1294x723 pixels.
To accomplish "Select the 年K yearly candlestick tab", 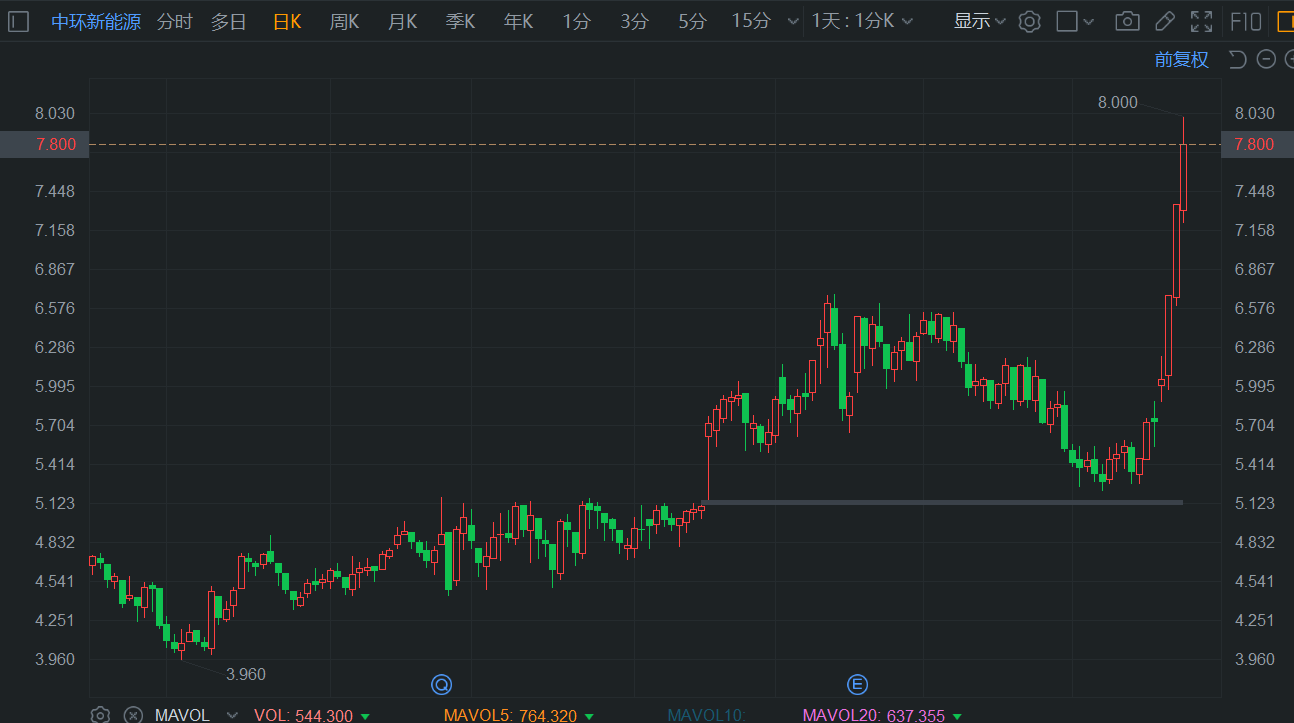I will pyautogui.click(x=518, y=21).
